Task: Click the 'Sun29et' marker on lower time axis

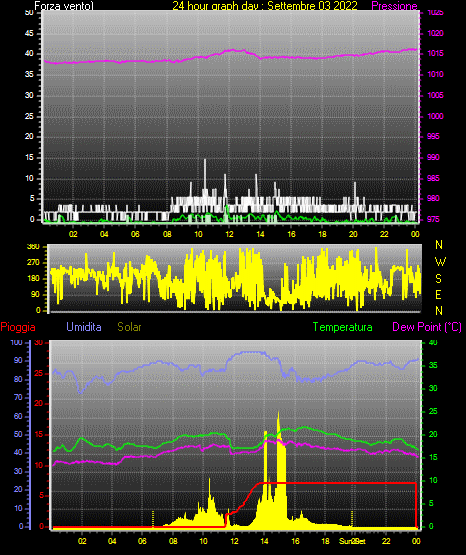Action: coord(352,541)
